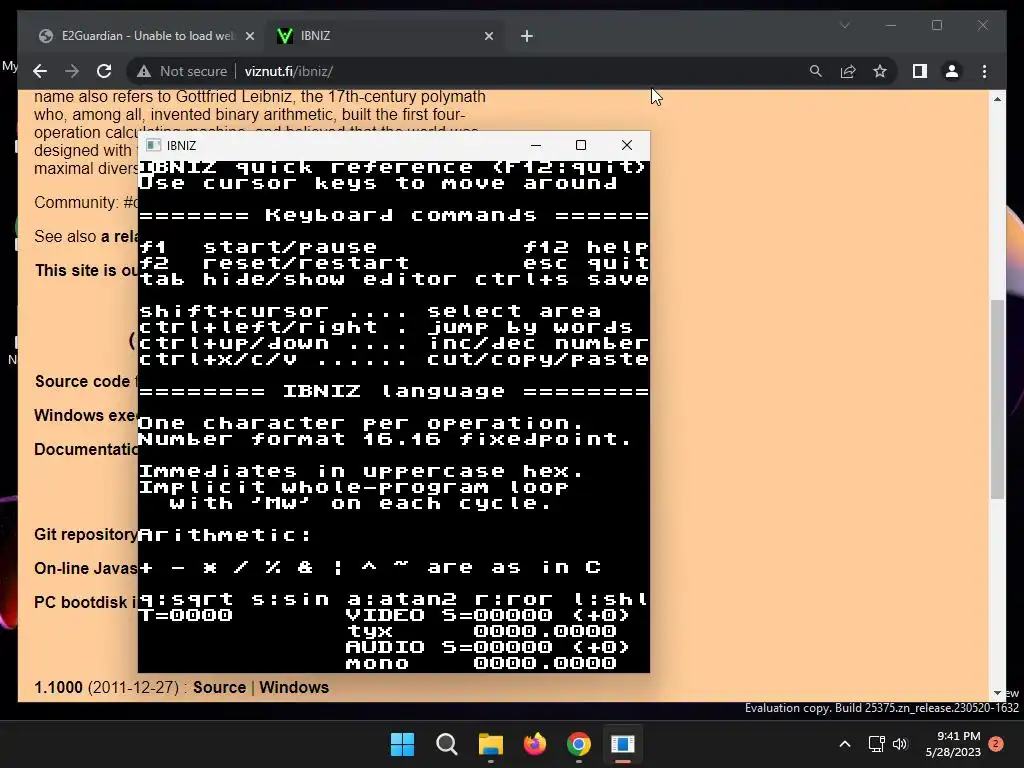
Task: Minimize the IBNIZ application window
Action: point(536,145)
